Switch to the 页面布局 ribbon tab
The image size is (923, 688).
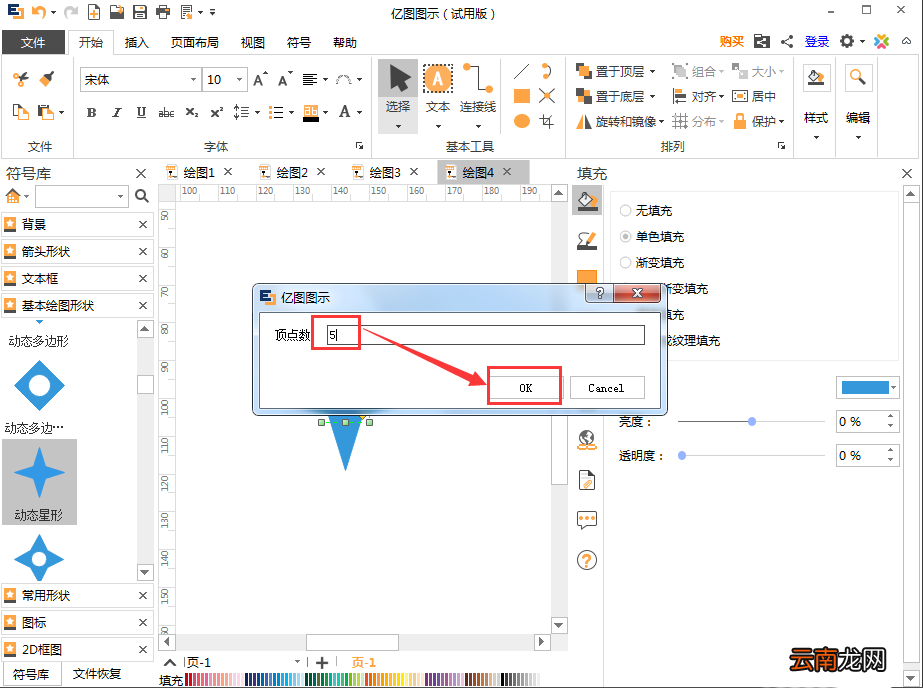pos(194,42)
